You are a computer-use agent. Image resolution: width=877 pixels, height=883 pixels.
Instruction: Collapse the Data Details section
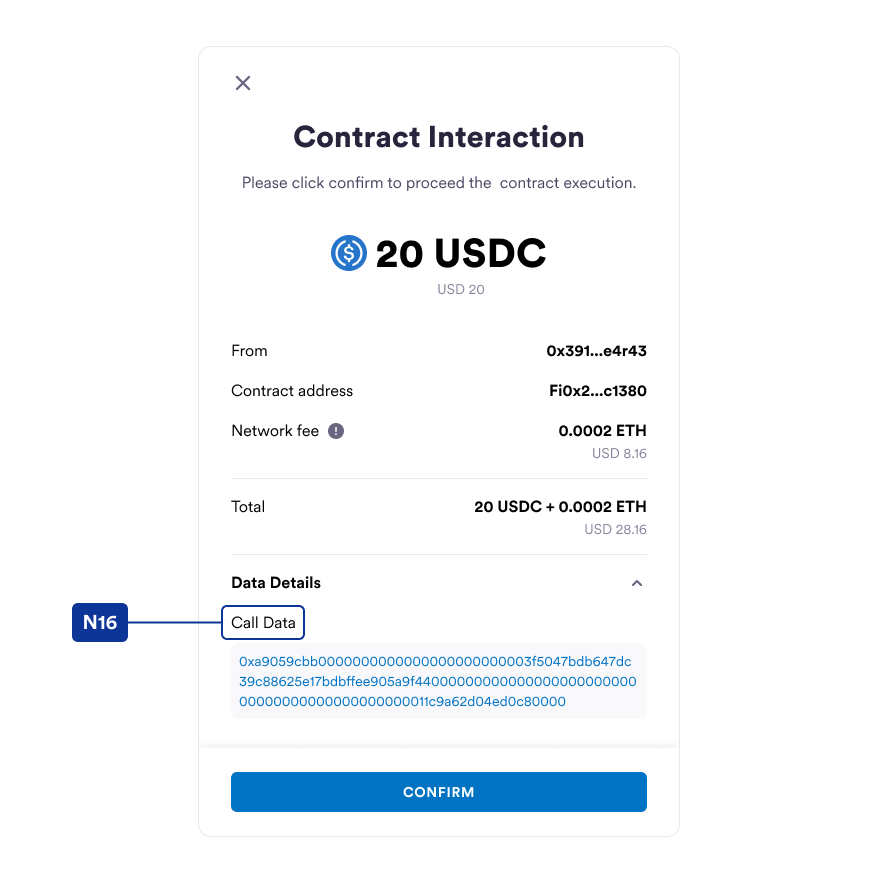636,583
